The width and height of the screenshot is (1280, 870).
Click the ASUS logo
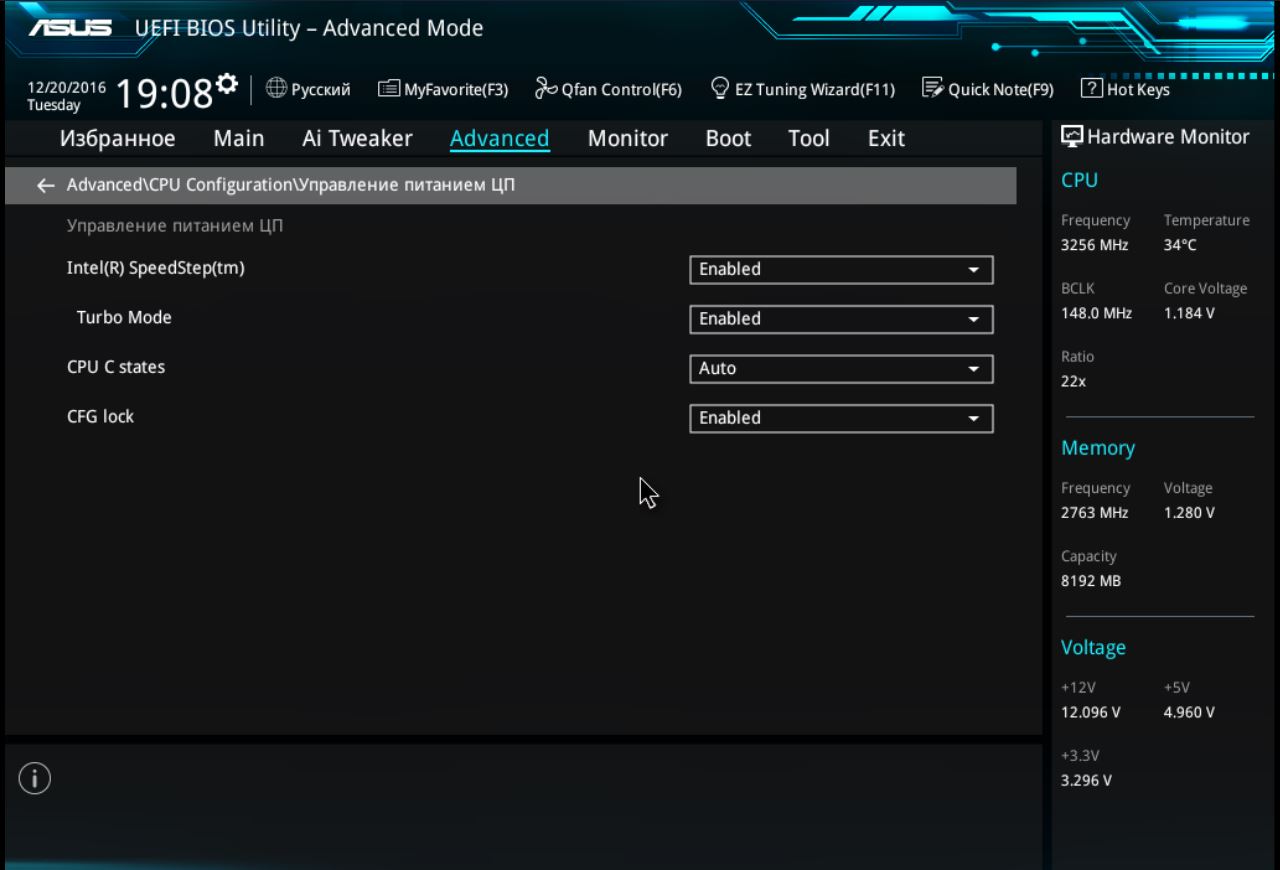pos(70,28)
